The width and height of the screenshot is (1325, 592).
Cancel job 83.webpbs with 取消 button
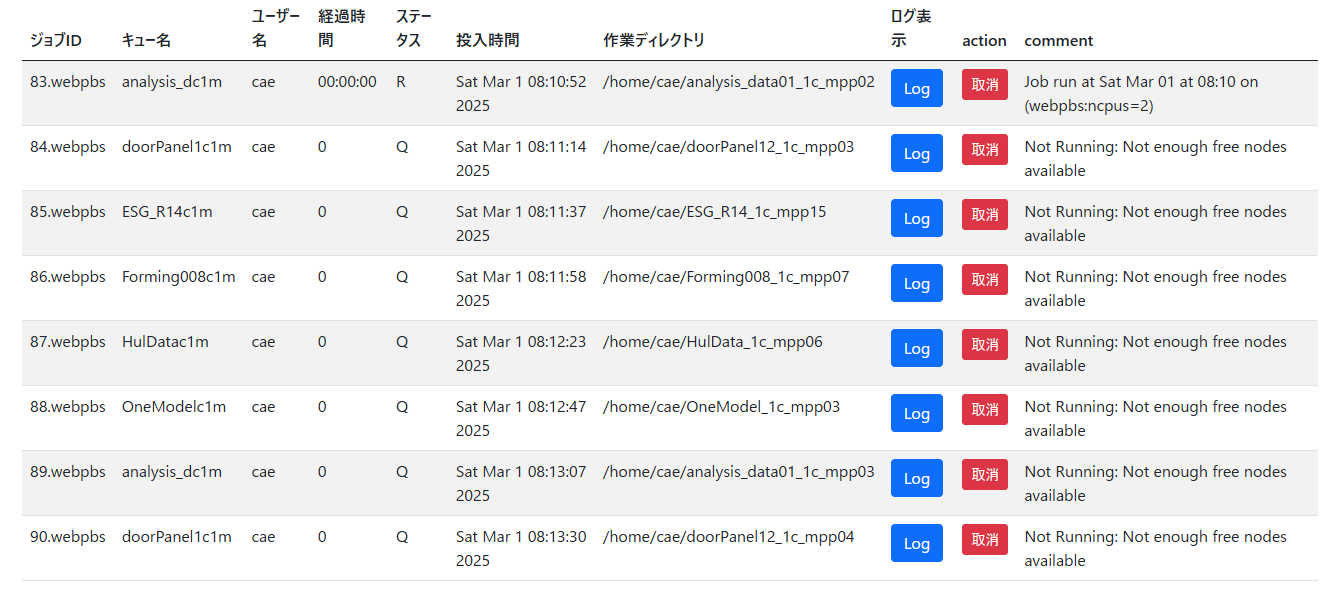click(985, 84)
